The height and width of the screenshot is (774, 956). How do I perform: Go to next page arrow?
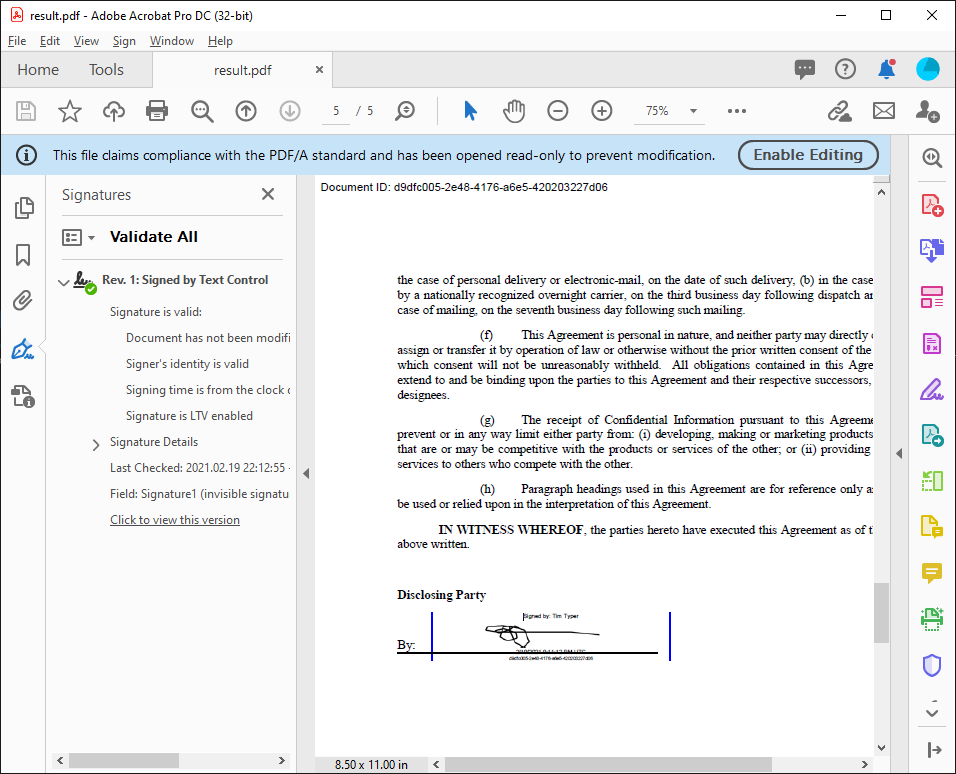(x=290, y=111)
